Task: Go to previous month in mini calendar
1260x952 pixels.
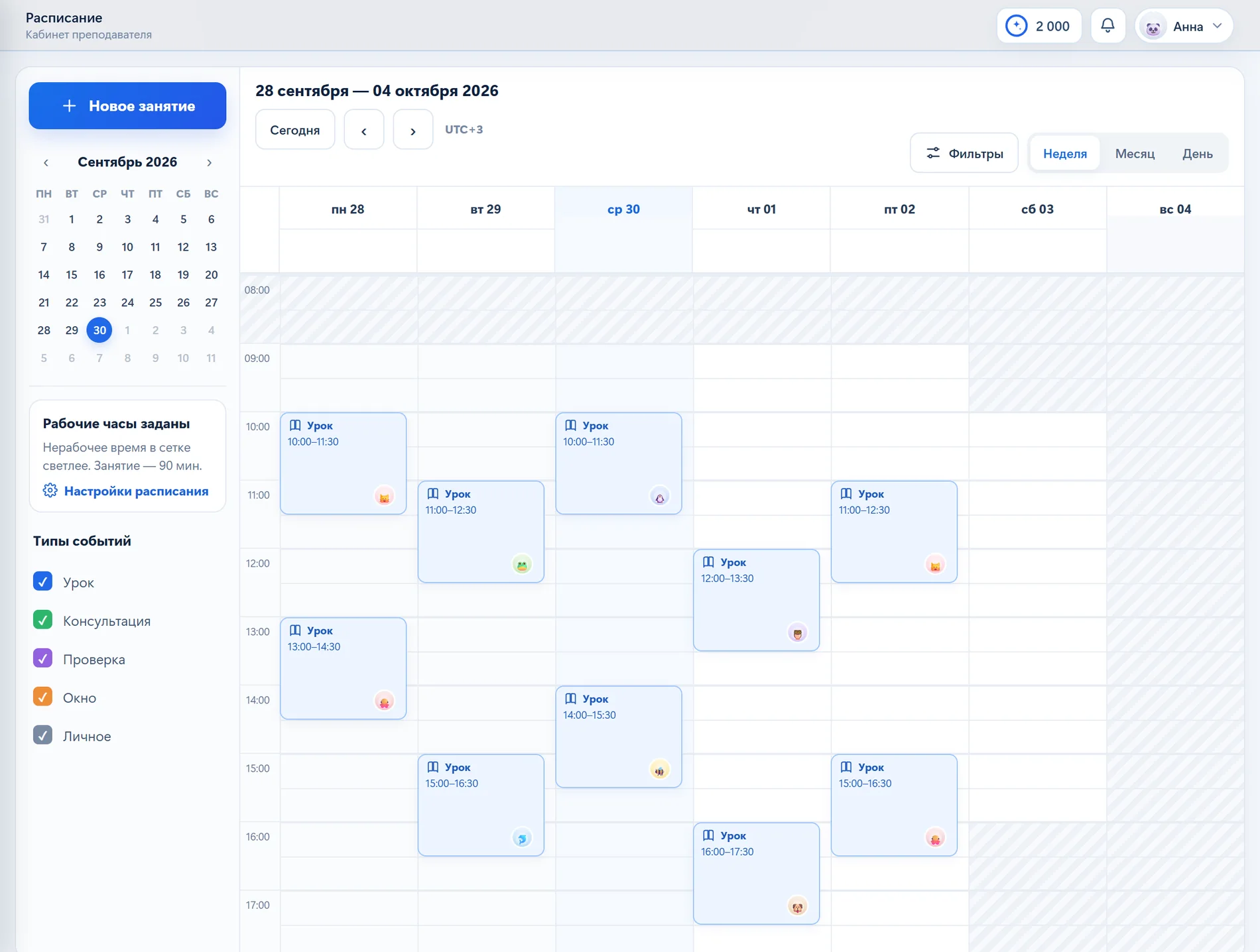Action: (x=46, y=162)
